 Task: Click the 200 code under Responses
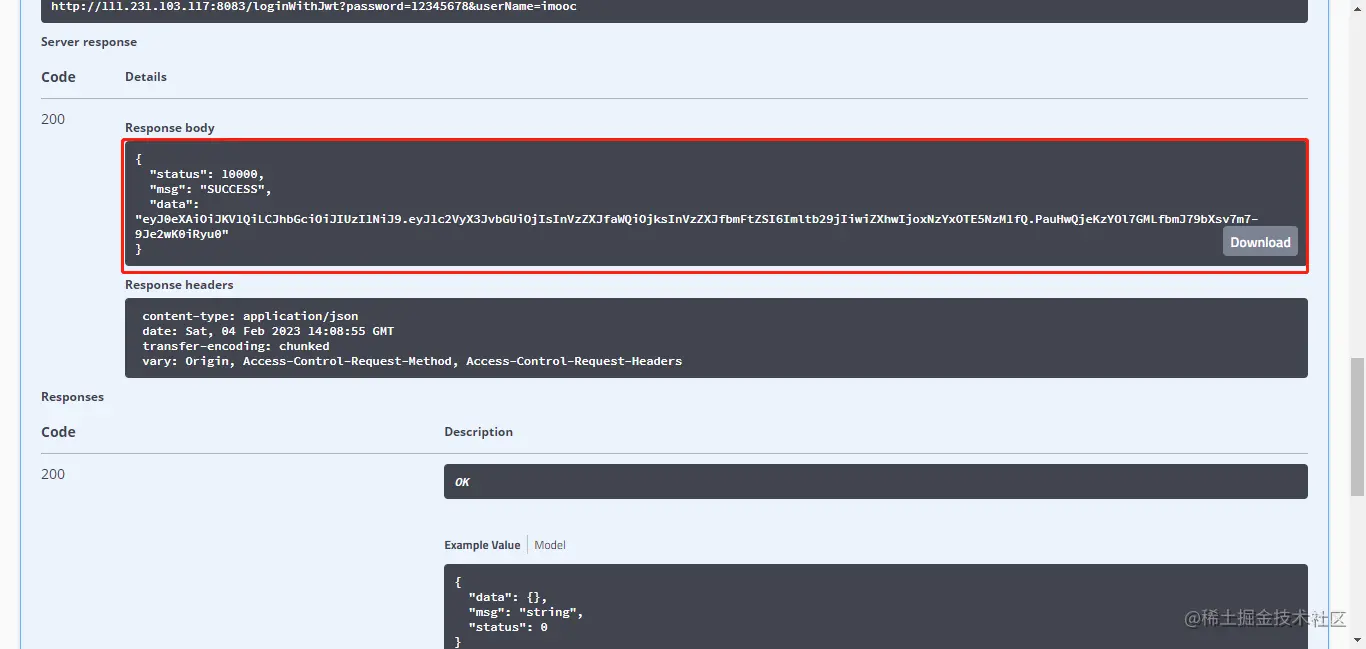tap(53, 474)
